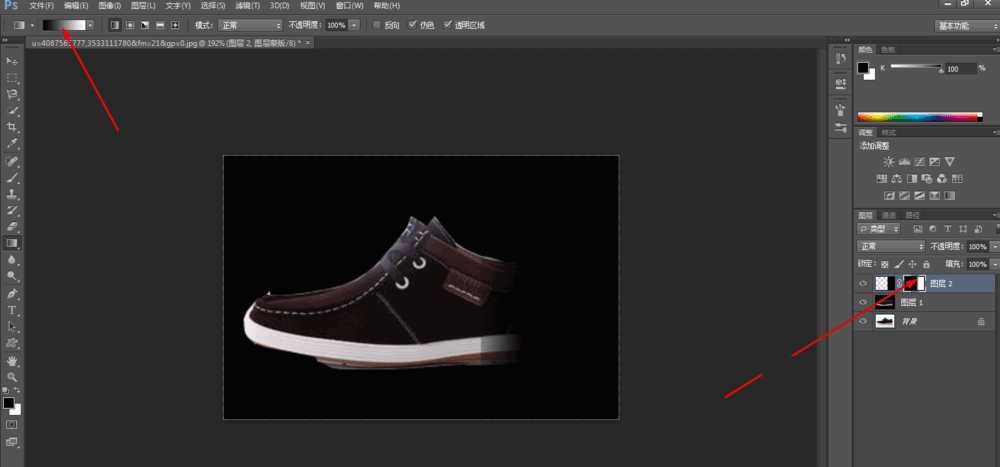Open the gradient mode 正常 dropdown

click(x=250, y=24)
